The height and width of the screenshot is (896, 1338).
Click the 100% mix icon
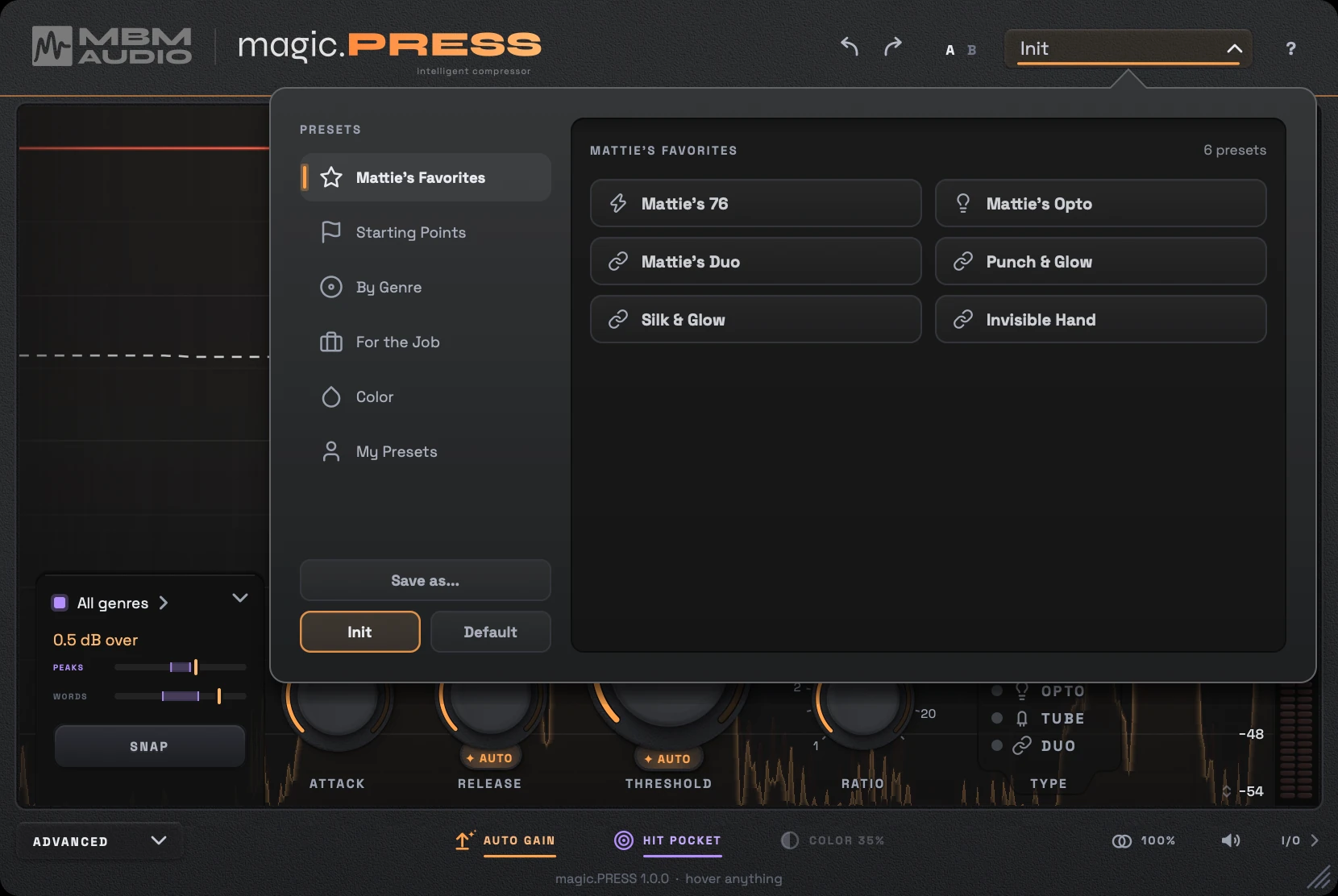click(x=1121, y=840)
